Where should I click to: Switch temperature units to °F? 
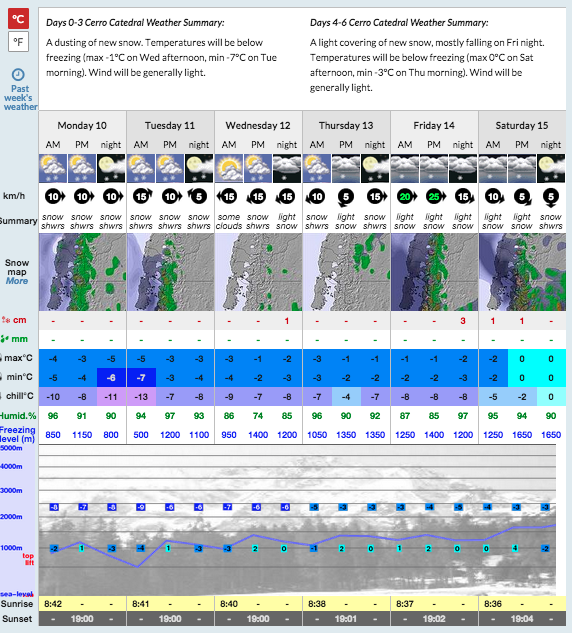click(x=18, y=42)
